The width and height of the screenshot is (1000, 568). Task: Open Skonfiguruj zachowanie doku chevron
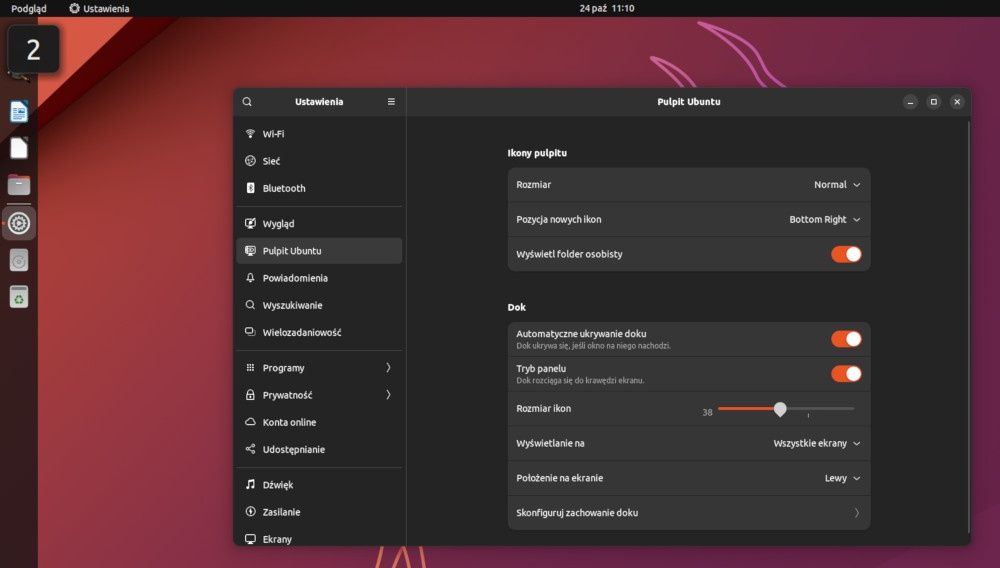pyautogui.click(x=857, y=513)
